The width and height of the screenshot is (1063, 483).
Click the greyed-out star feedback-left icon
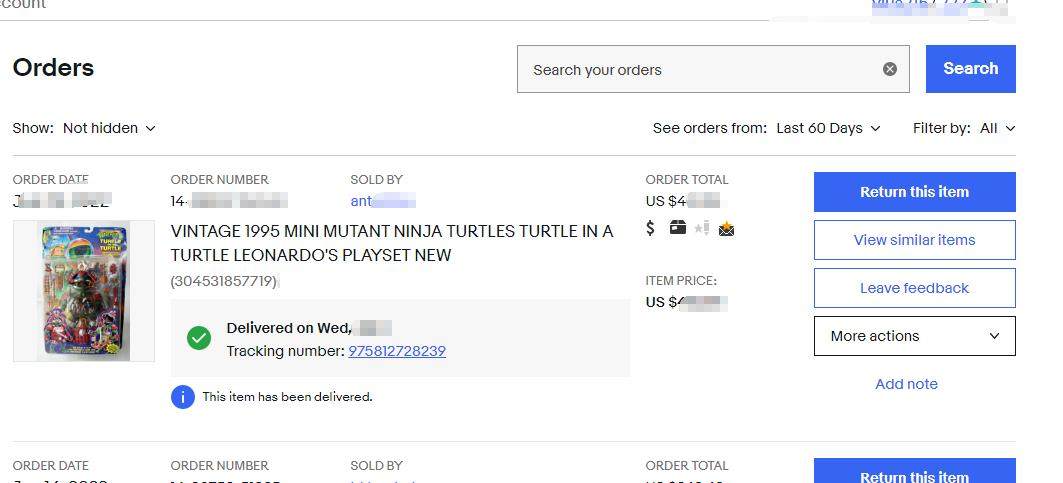(x=701, y=228)
